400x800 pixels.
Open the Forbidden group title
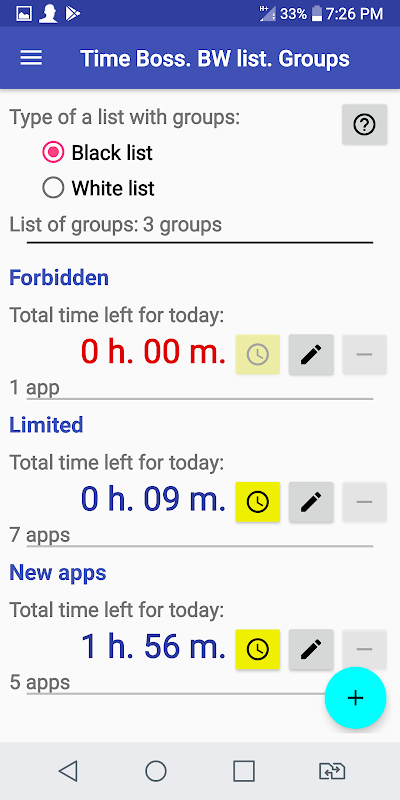click(59, 278)
